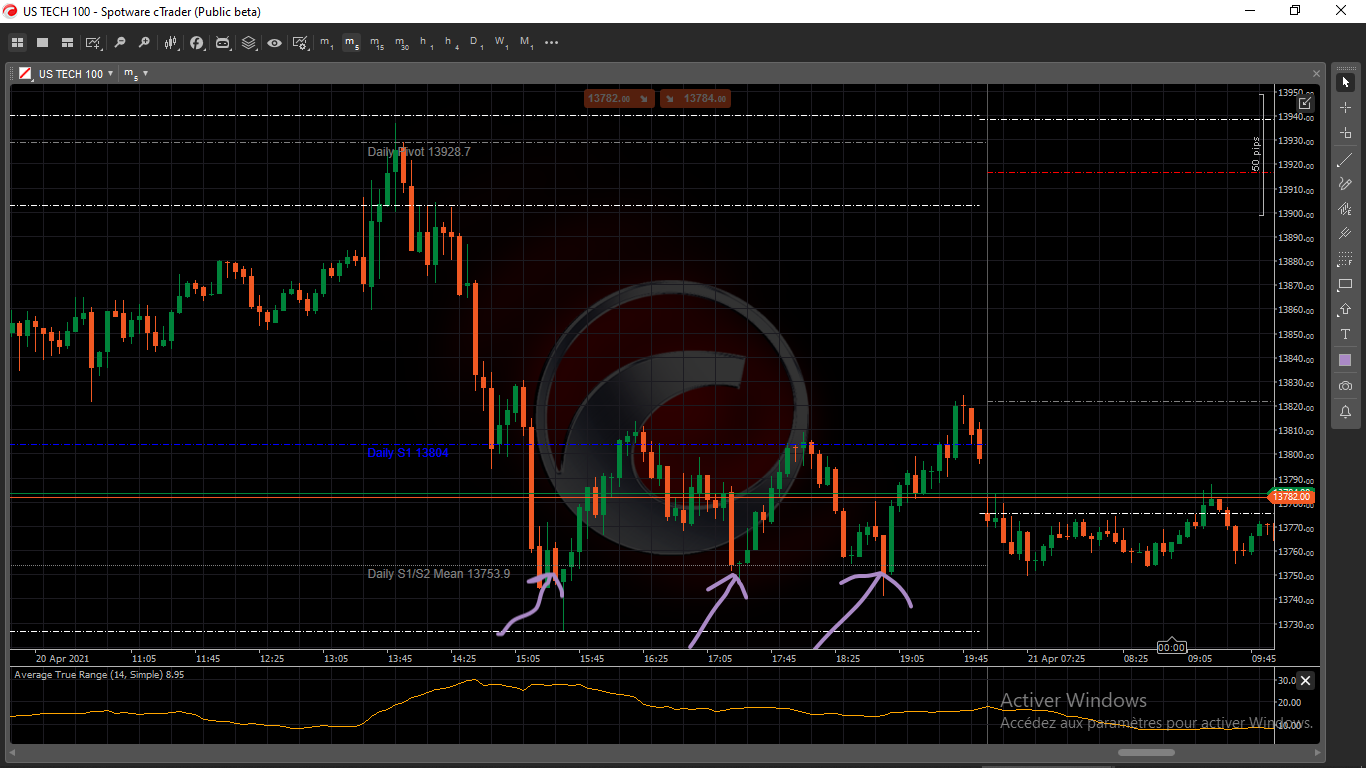The image size is (1366, 768).
Task: Close the Average True Range indicator panel
Action: click(1305, 681)
